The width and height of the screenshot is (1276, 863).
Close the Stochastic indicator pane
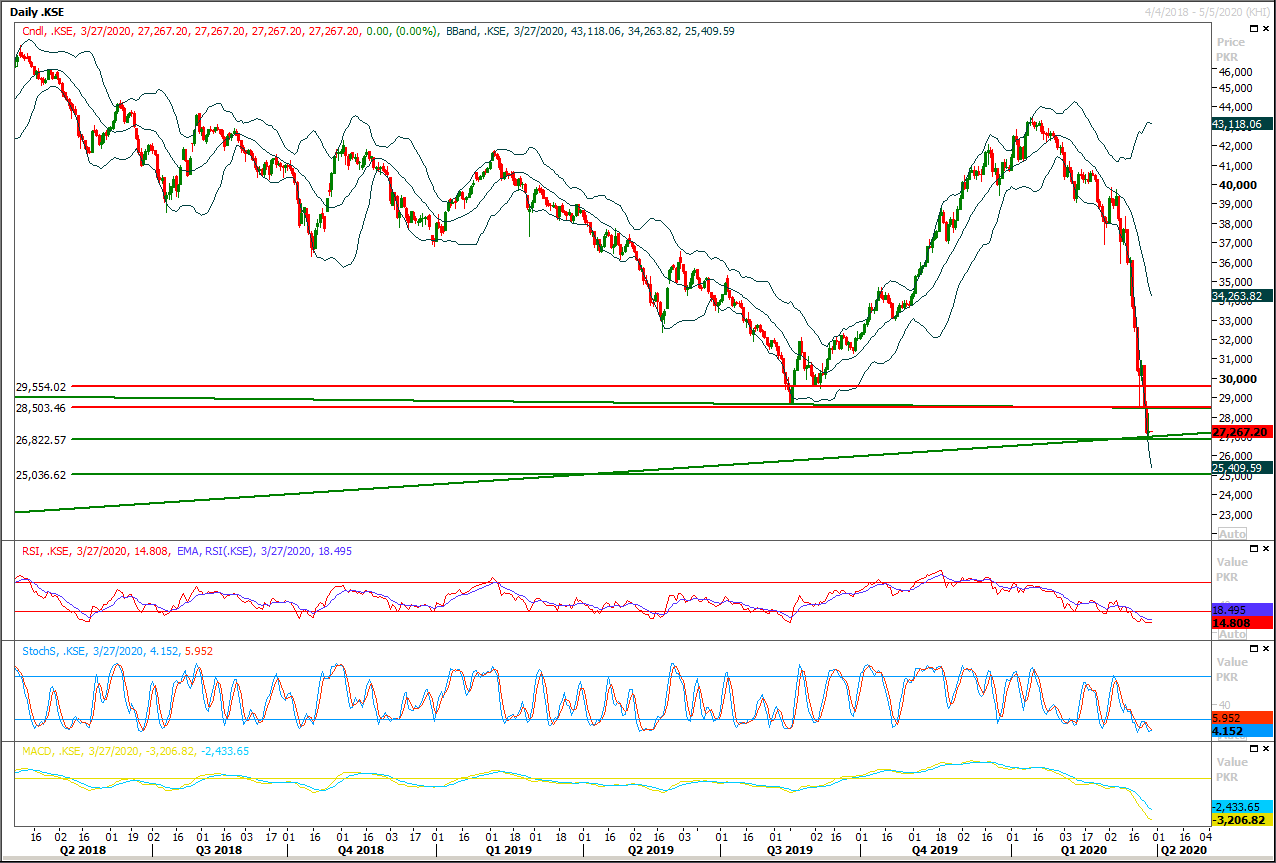click(1266, 649)
